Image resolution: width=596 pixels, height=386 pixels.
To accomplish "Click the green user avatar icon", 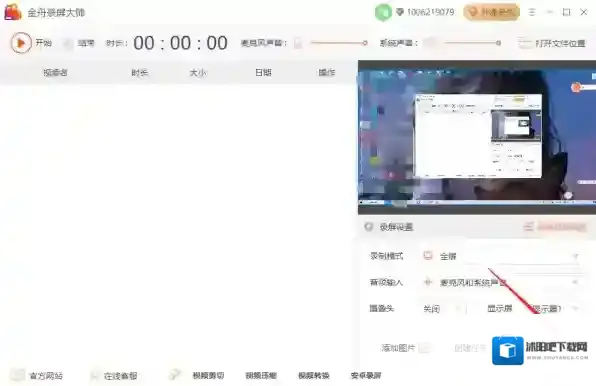I will click(x=383, y=12).
